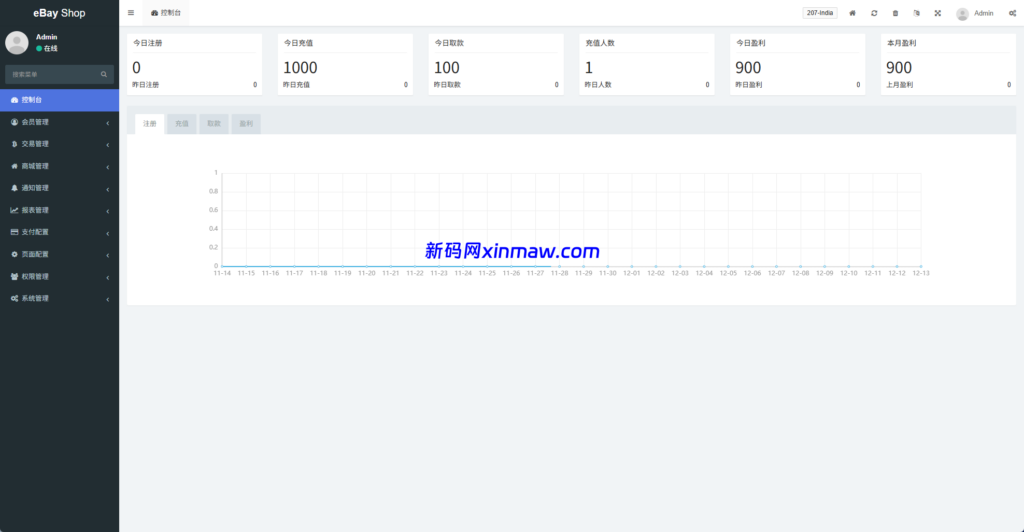Click the 页面配置 gear icon

click(14, 255)
